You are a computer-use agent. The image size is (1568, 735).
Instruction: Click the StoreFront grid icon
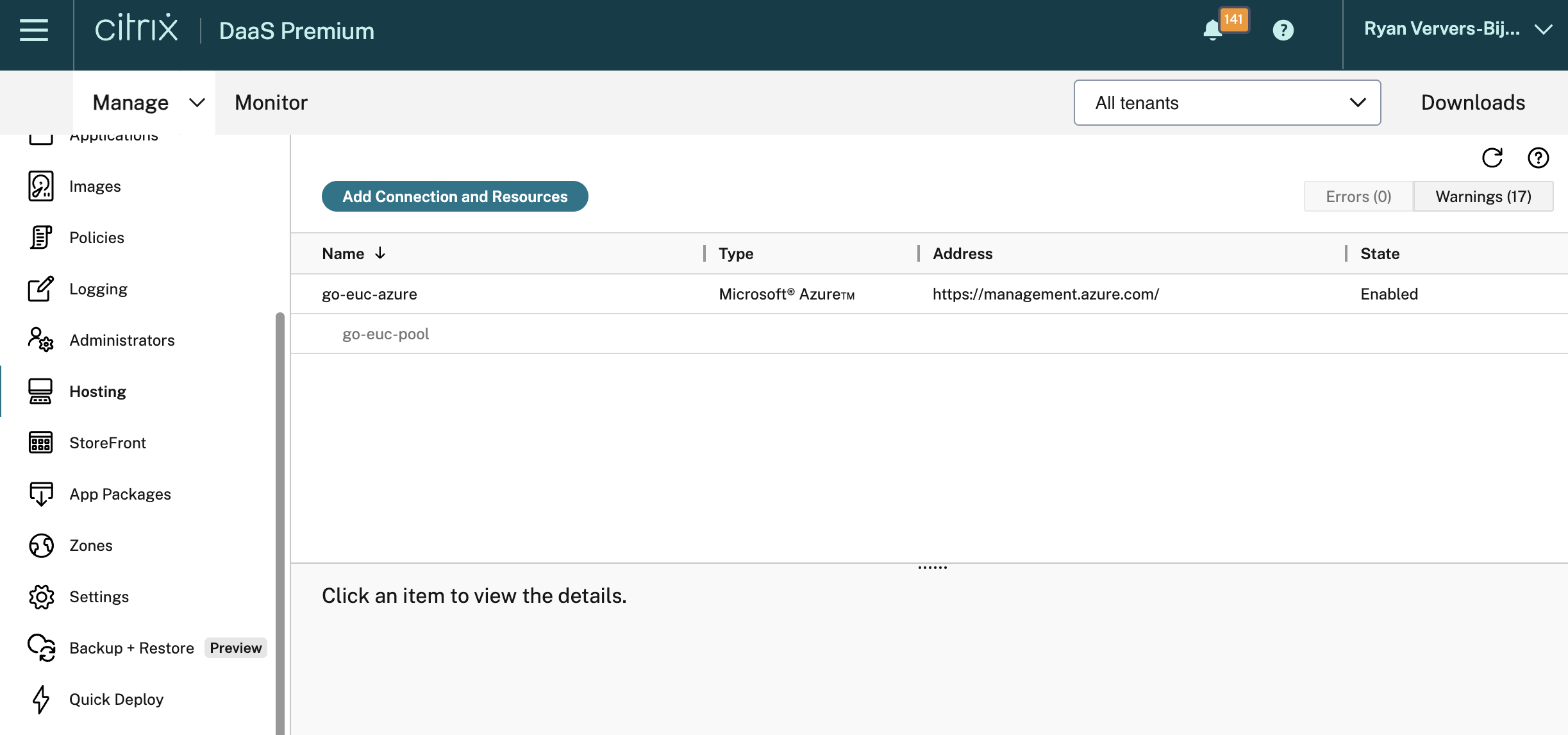tap(40, 443)
